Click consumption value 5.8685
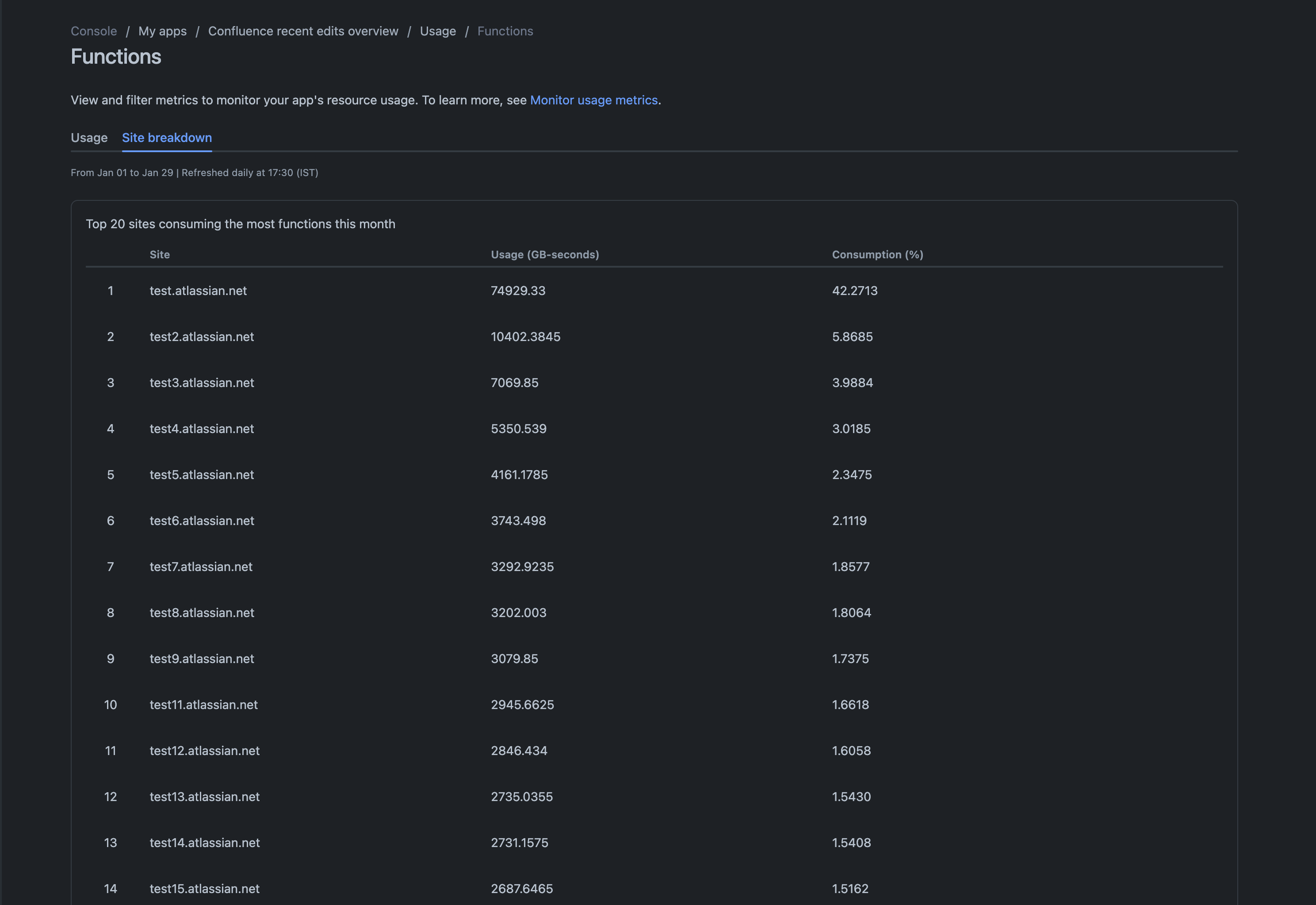The width and height of the screenshot is (1316, 905). pos(853,337)
